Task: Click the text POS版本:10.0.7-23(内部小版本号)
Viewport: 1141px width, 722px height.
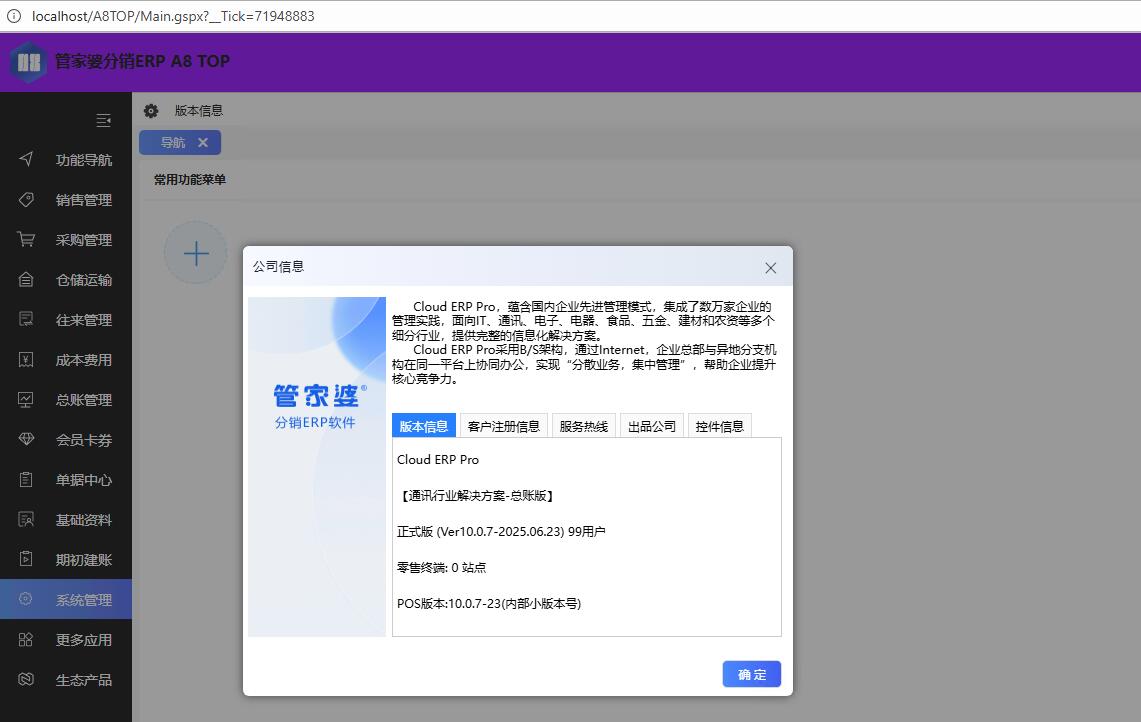Action: [489, 603]
